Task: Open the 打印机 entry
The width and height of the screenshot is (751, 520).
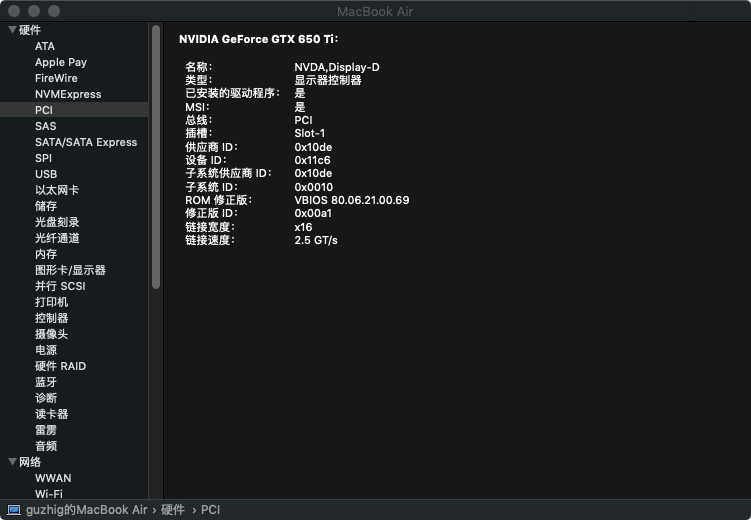Action: tap(52, 302)
